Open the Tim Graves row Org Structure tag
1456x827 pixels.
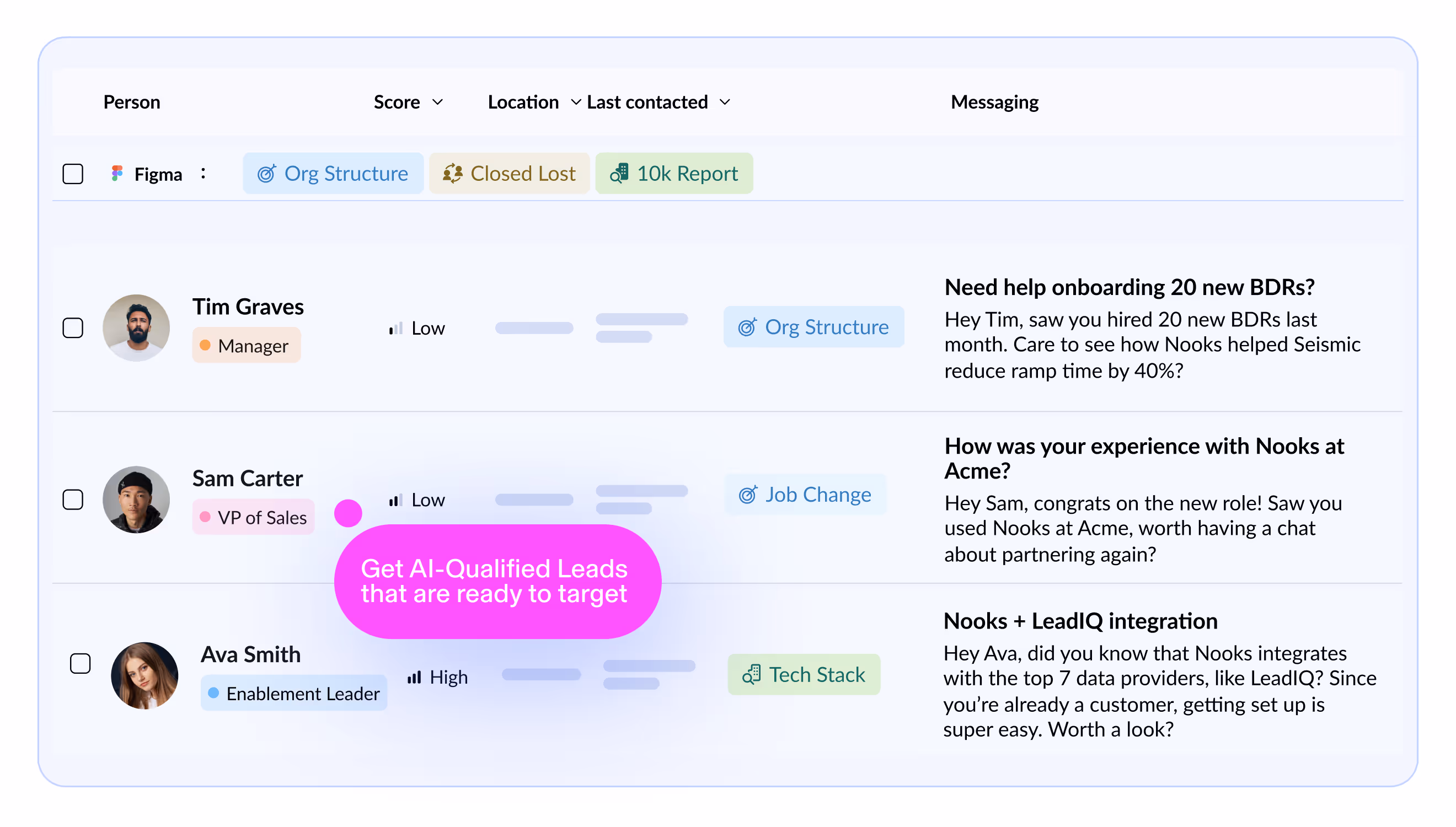(x=813, y=327)
